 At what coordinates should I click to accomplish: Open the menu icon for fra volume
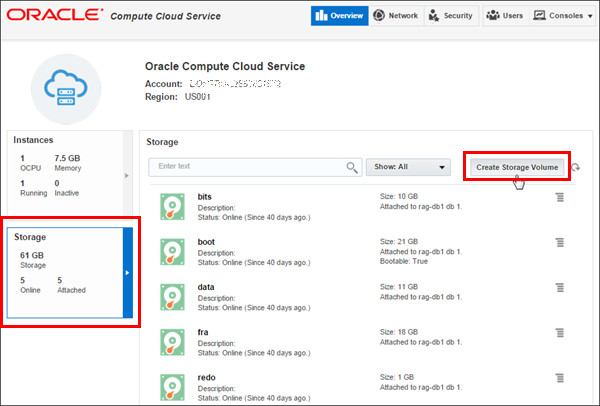560,333
